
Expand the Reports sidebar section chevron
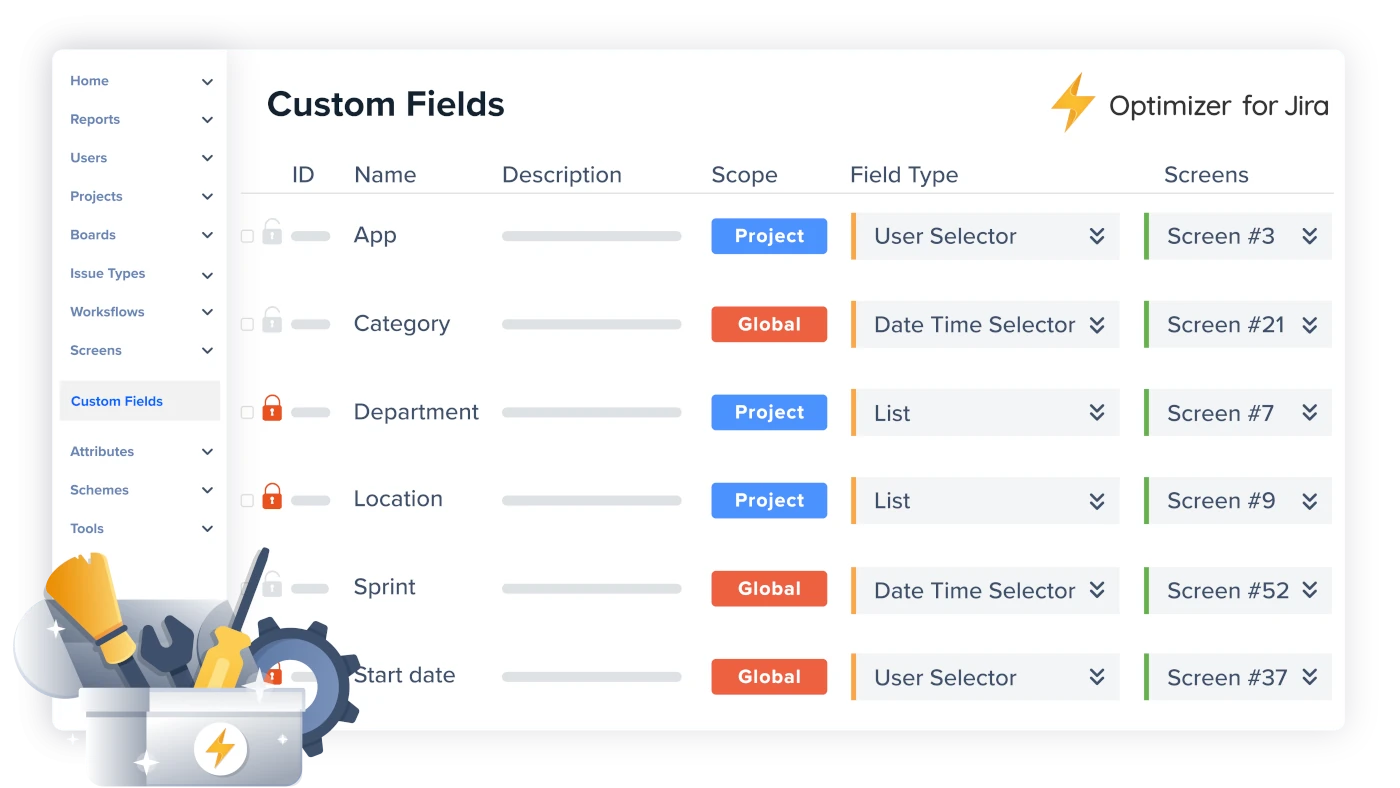pos(207,120)
